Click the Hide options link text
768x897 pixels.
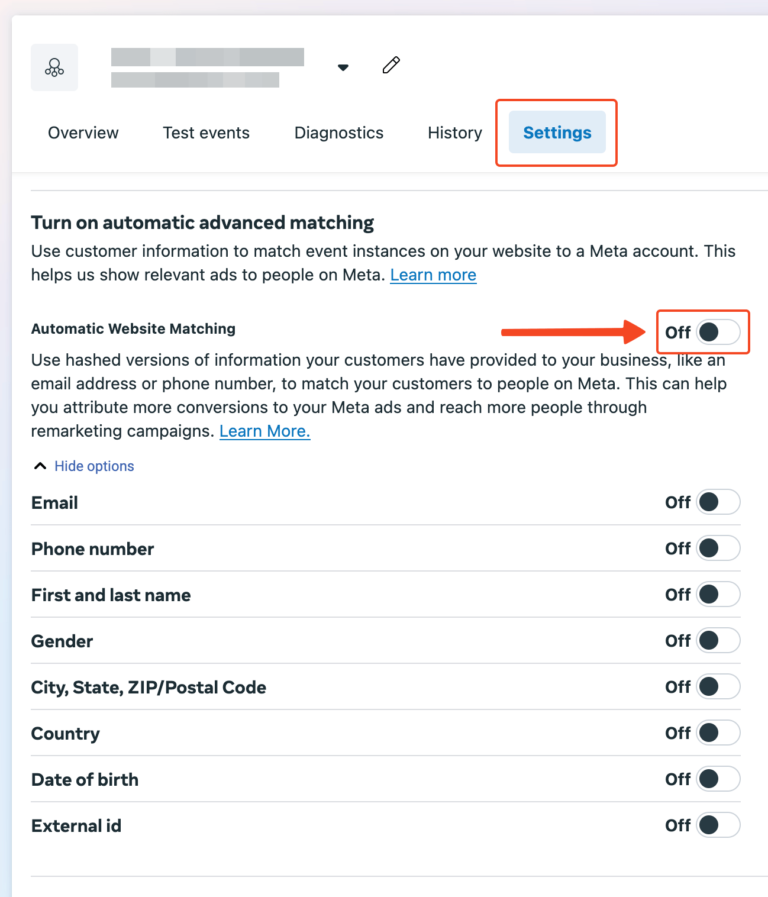(93, 466)
